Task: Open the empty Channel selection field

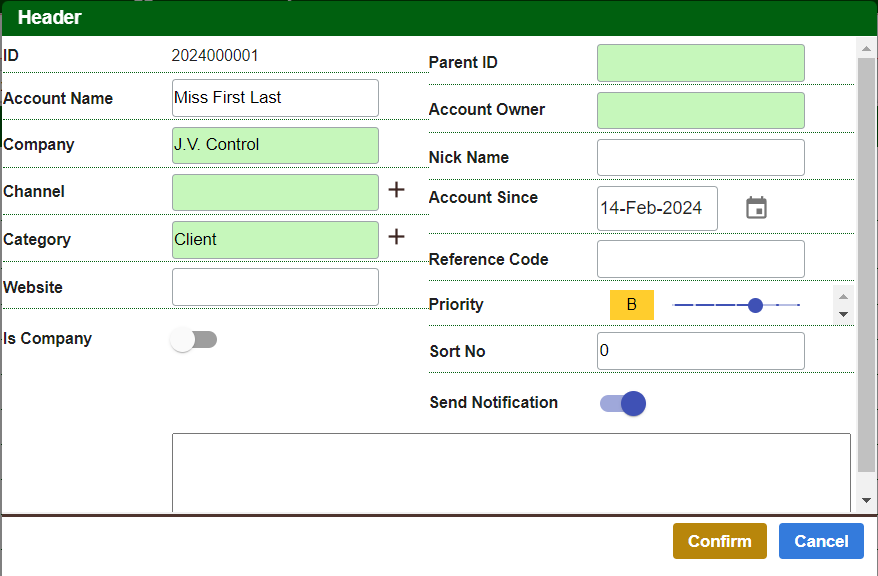Action: point(275,192)
